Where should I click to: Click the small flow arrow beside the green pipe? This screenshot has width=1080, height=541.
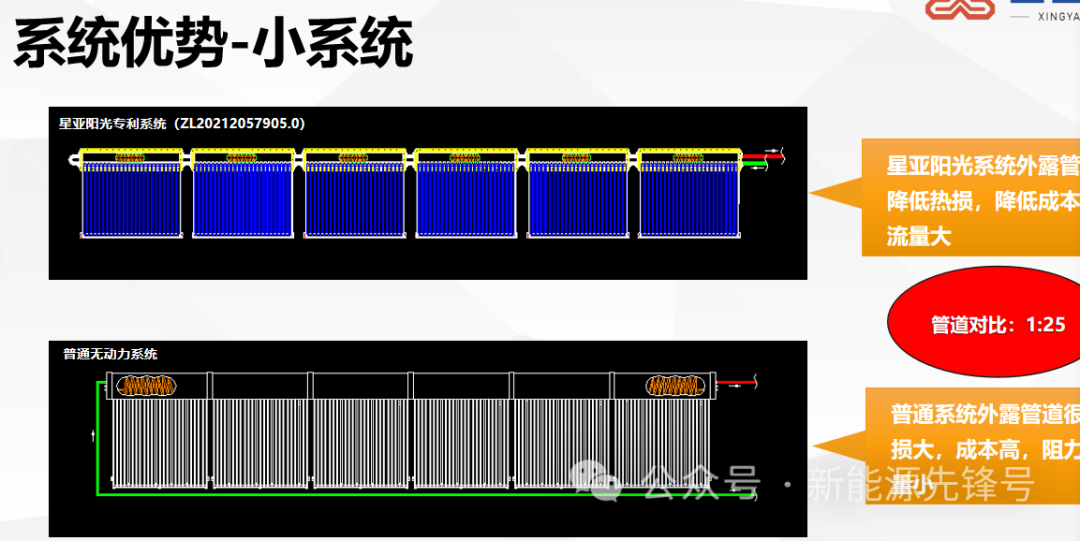coord(90,435)
